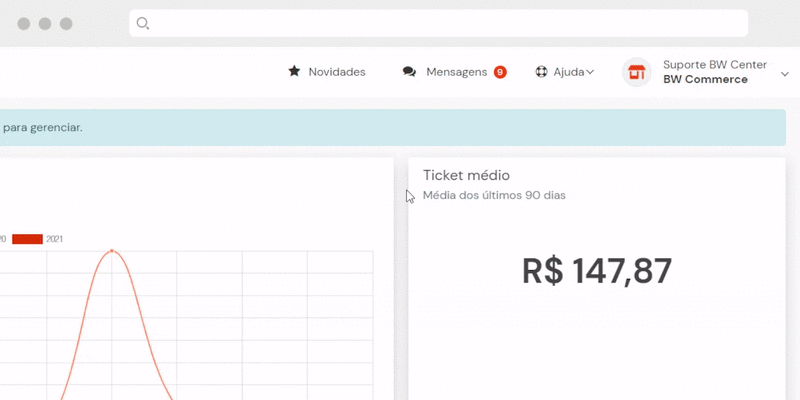Click the first gray window control dot
800x400 pixels.
tap(24, 23)
